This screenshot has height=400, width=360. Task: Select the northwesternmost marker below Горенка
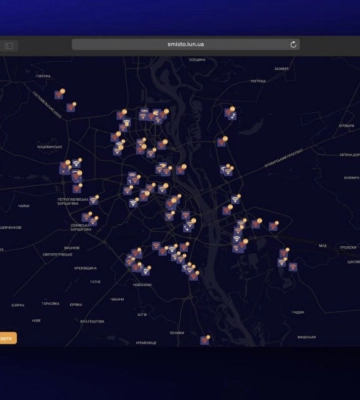click(x=59, y=95)
